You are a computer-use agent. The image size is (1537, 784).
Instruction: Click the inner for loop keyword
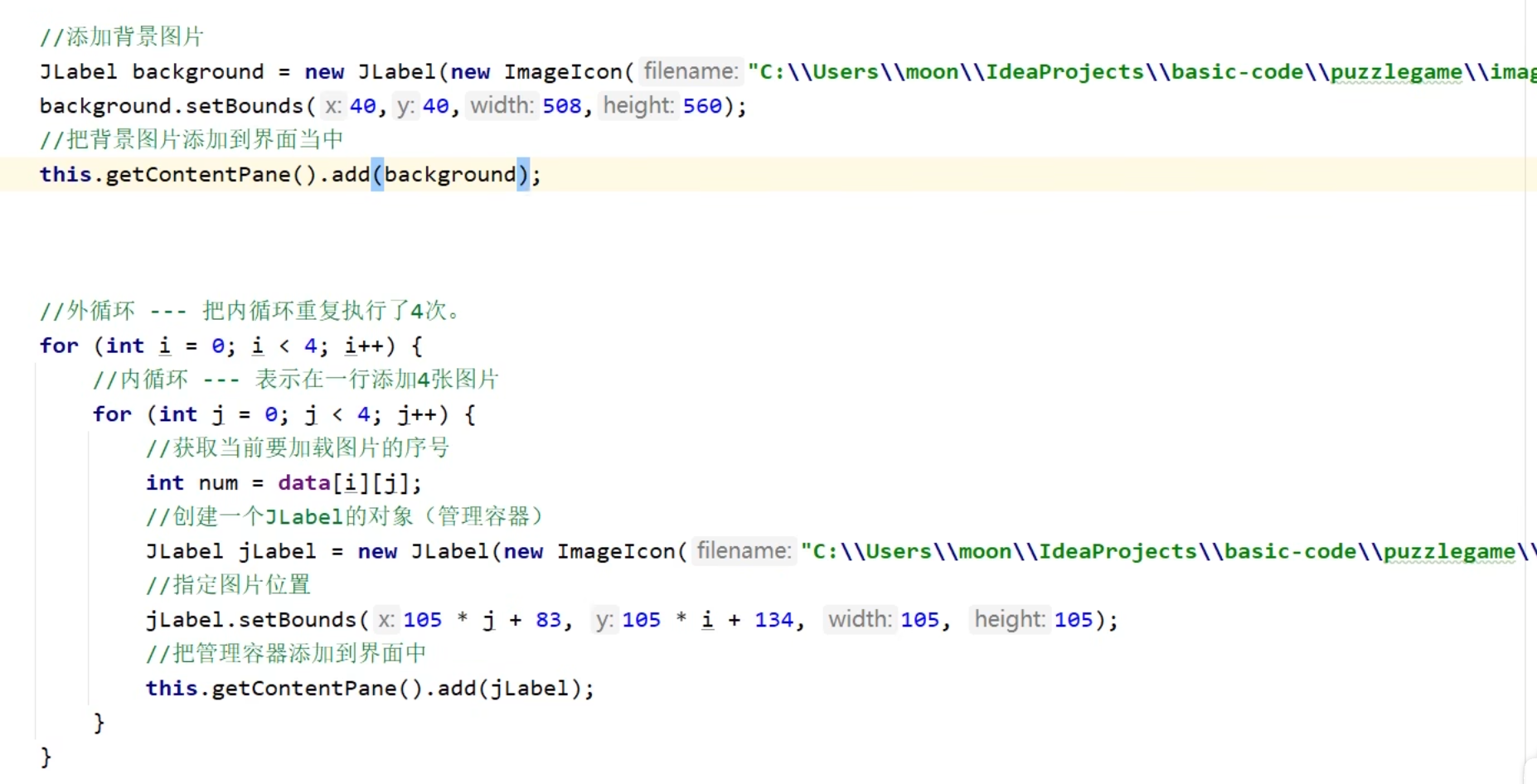click(112, 414)
